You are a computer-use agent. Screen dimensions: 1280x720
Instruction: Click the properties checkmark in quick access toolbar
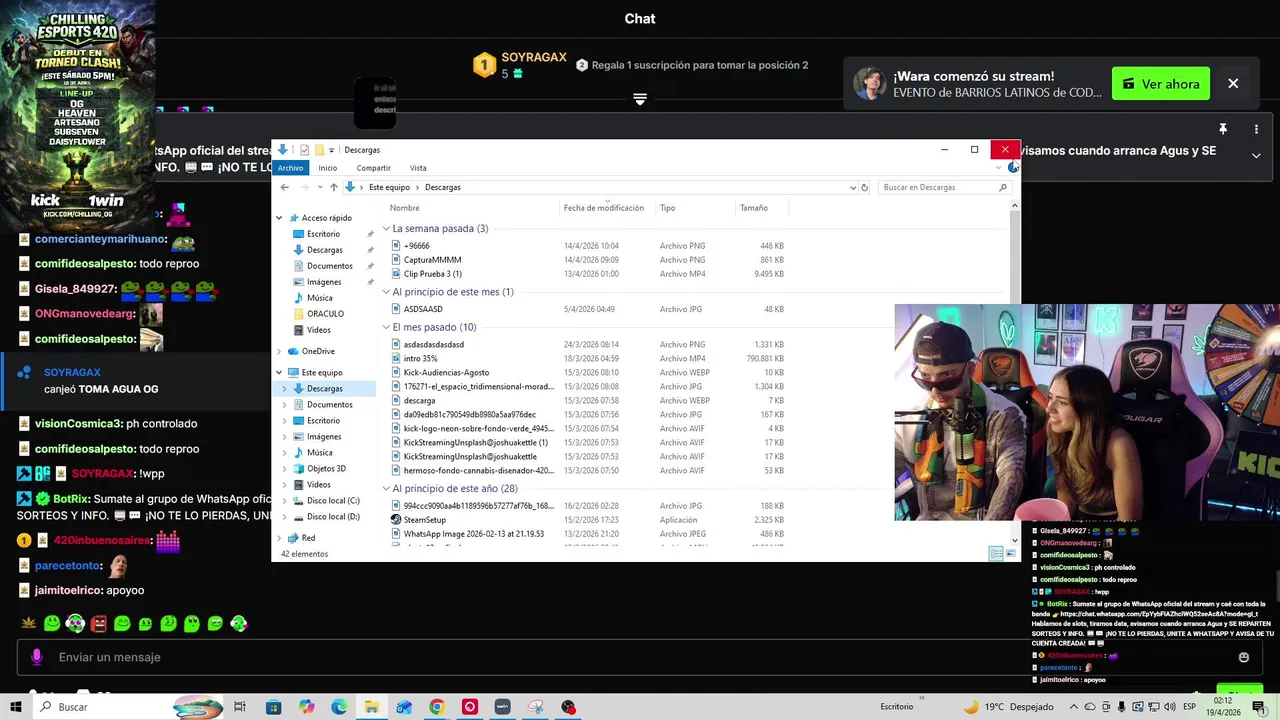(x=304, y=150)
